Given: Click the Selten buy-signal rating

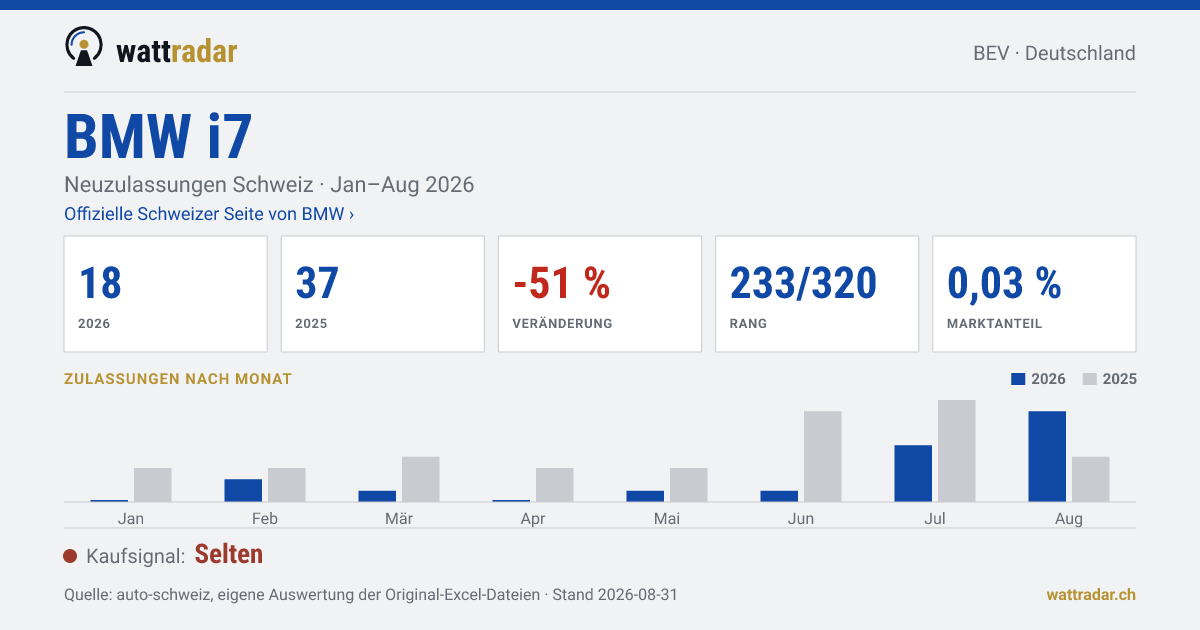Looking at the screenshot, I should (x=229, y=554).
